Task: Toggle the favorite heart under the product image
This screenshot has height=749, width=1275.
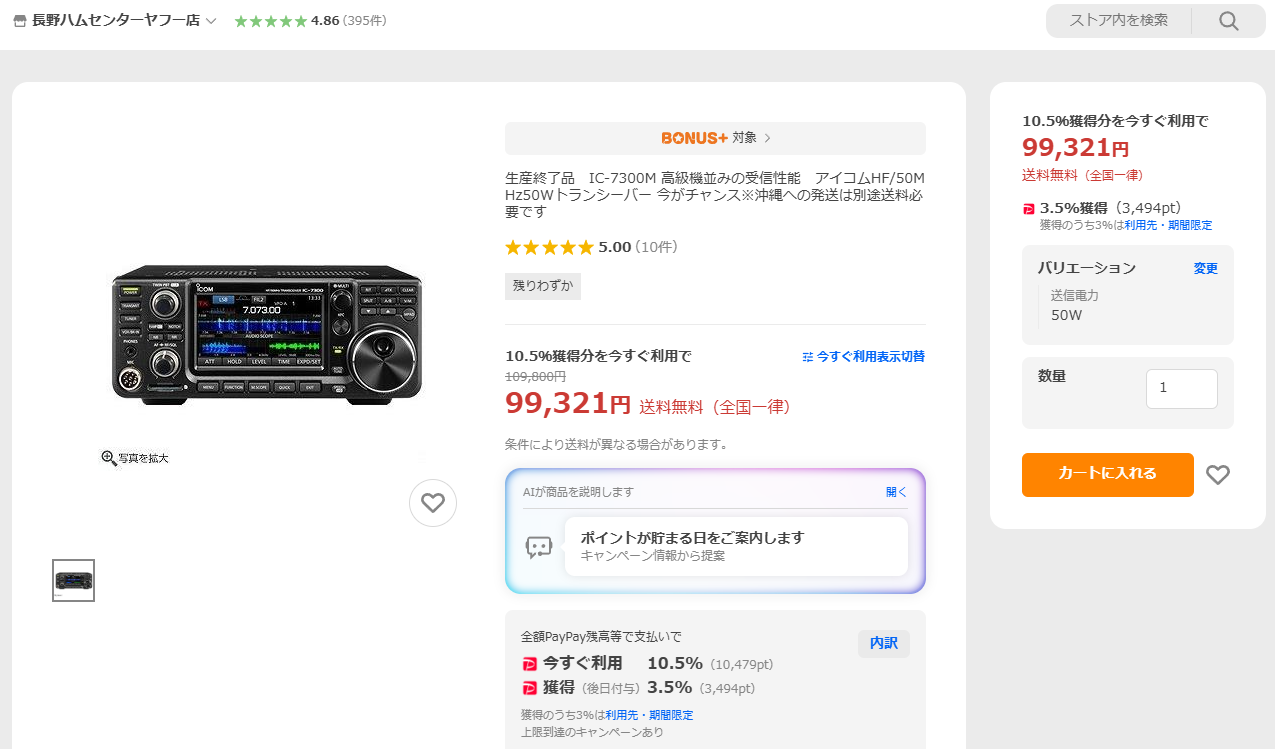Action: (x=433, y=503)
